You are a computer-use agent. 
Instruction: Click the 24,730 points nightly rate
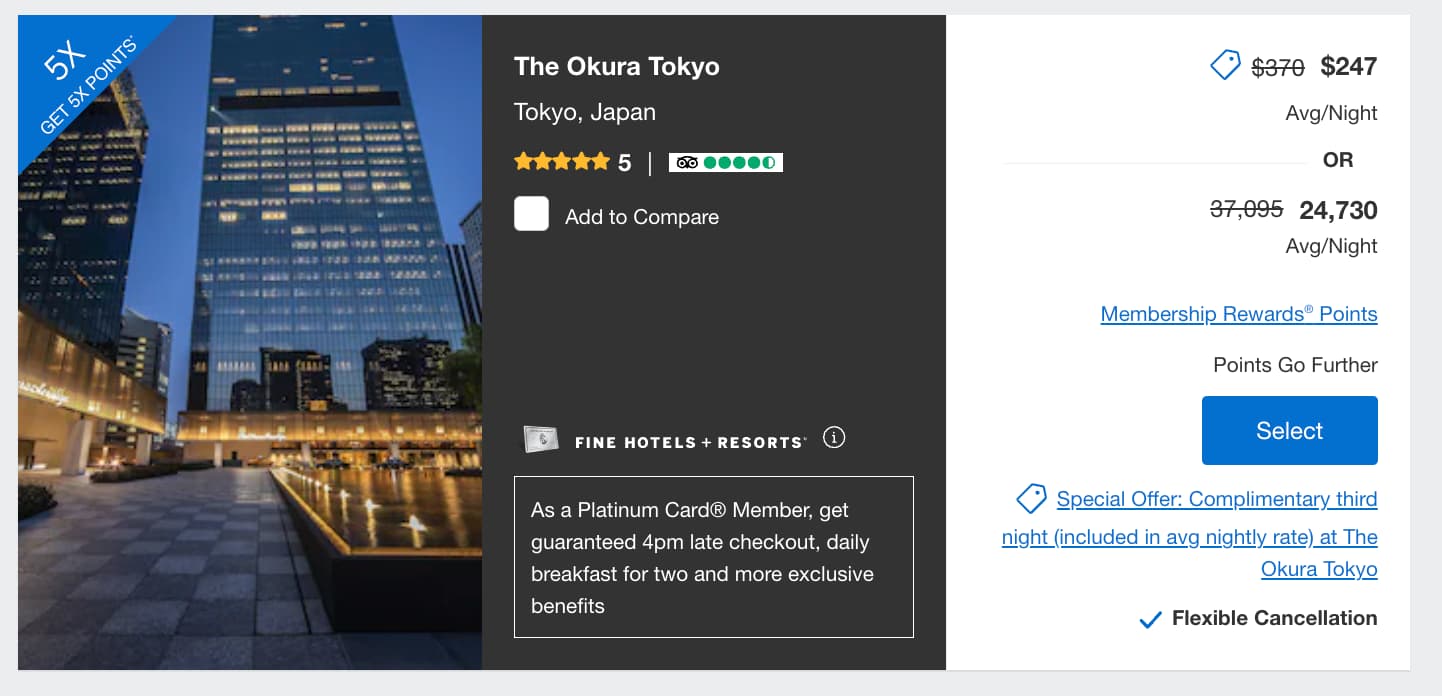click(x=1338, y=210)
